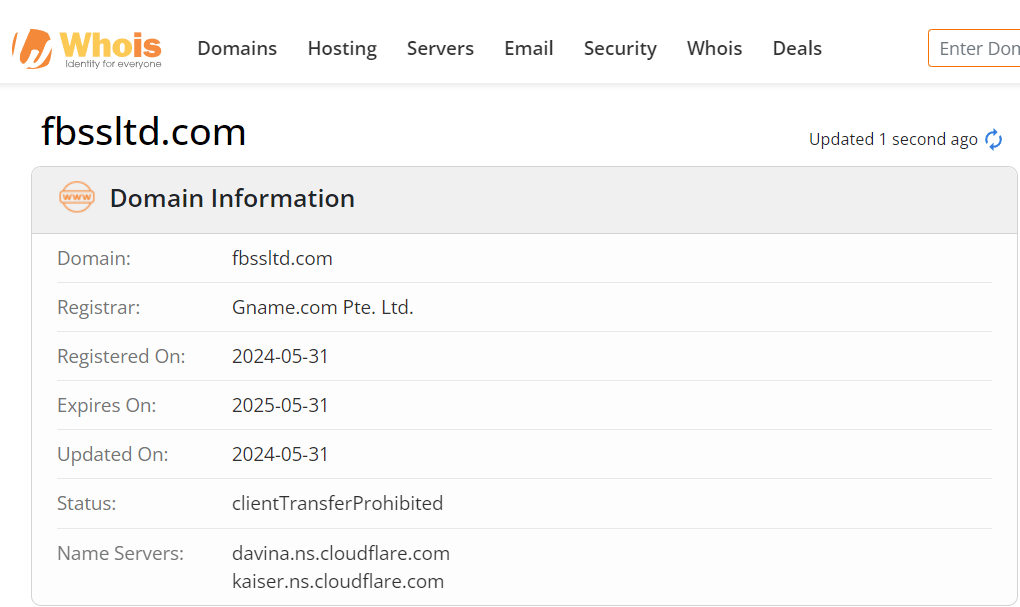The height and width of the screenshot is (607, 1020).
Task: Open the Whois menu item
Action: pos(714,48)
